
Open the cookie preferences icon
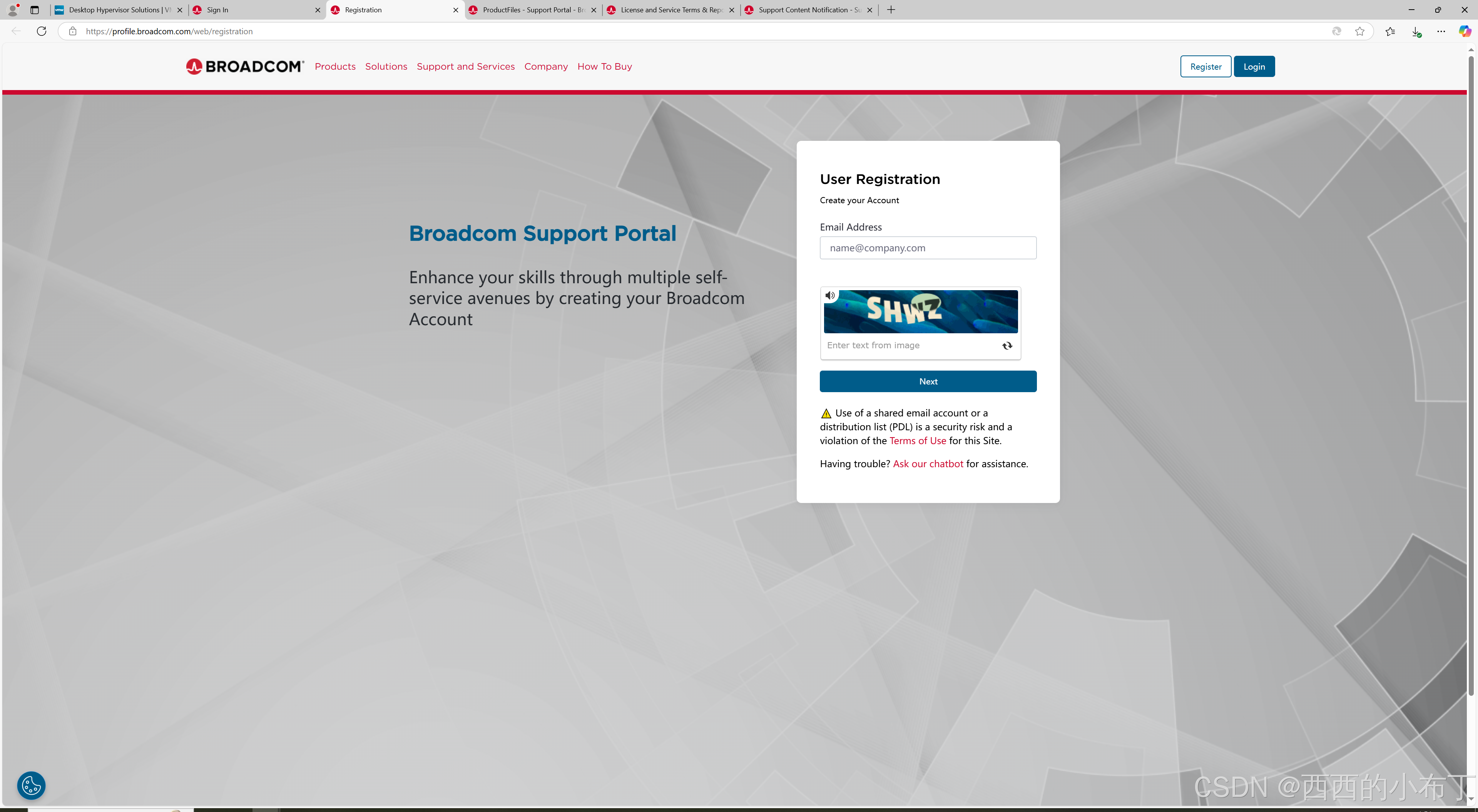coord(31,785)
